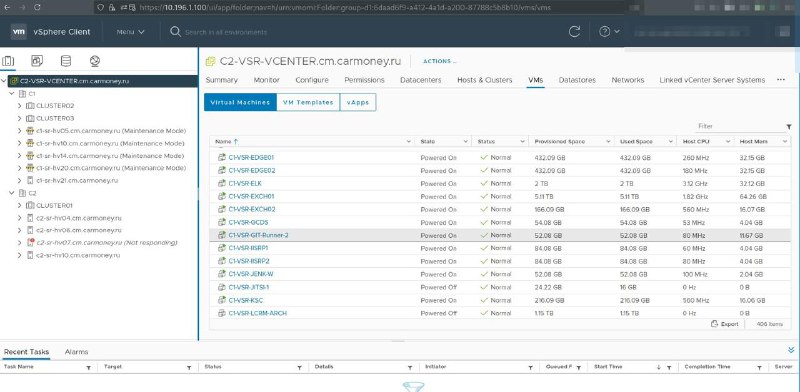Image resolution: width=800 pixels, height=392 pixels.
Task: Open the ACTIONS menu
Action: click(x=439, y=61)
